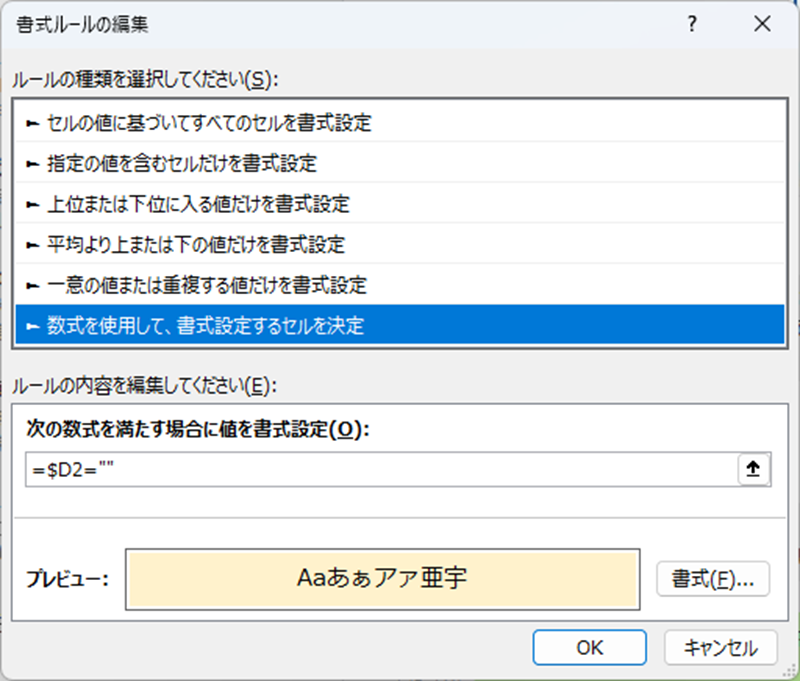This screenshot has height=681, width=800.
Task: Click the arrow icon before 平均より上または下の値だけを書式設定
Action: tap(30, 244)
